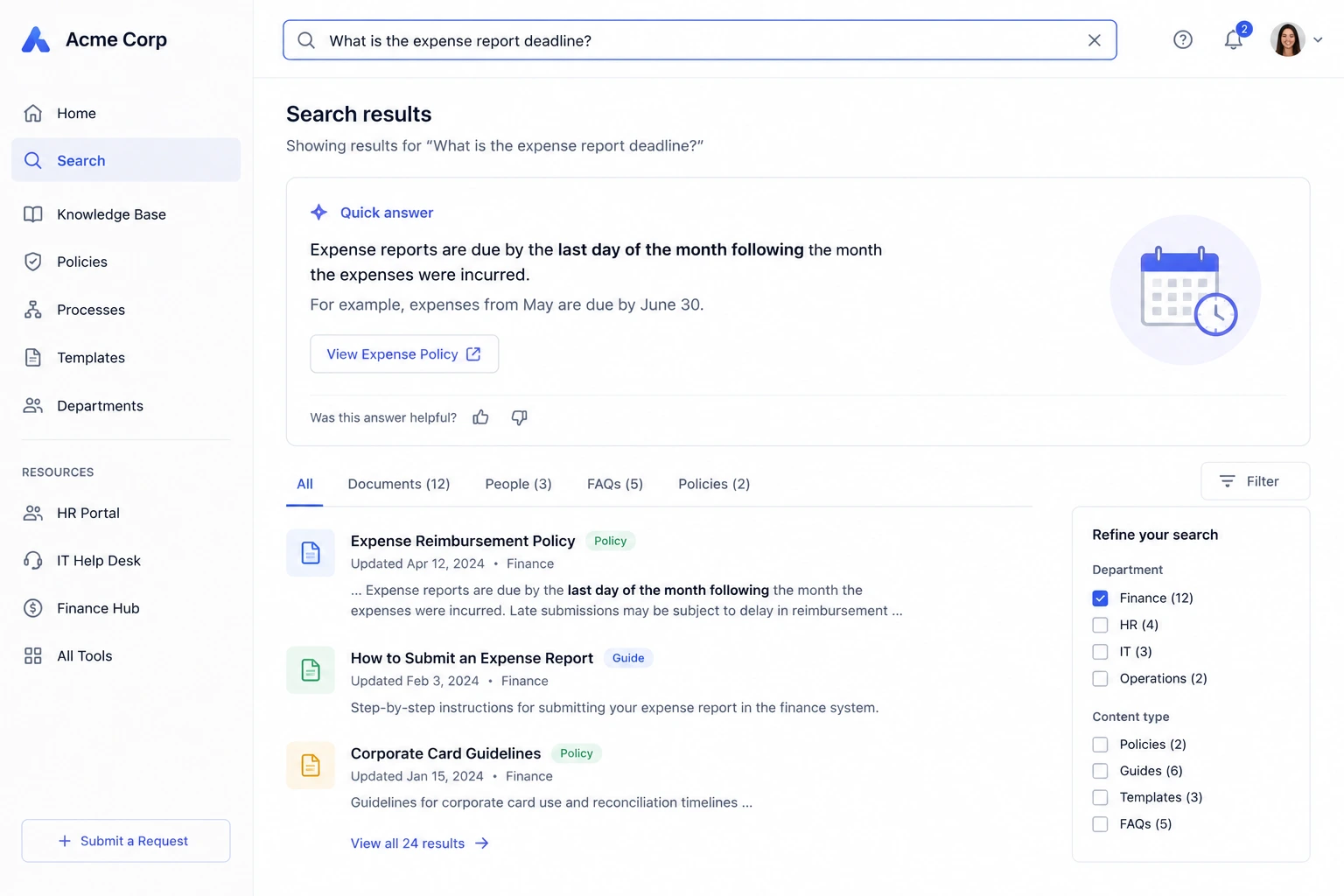Viewport: 1344px width, 896px height.
Task: Click the HR Portal people icon
Action: (33, 513)
